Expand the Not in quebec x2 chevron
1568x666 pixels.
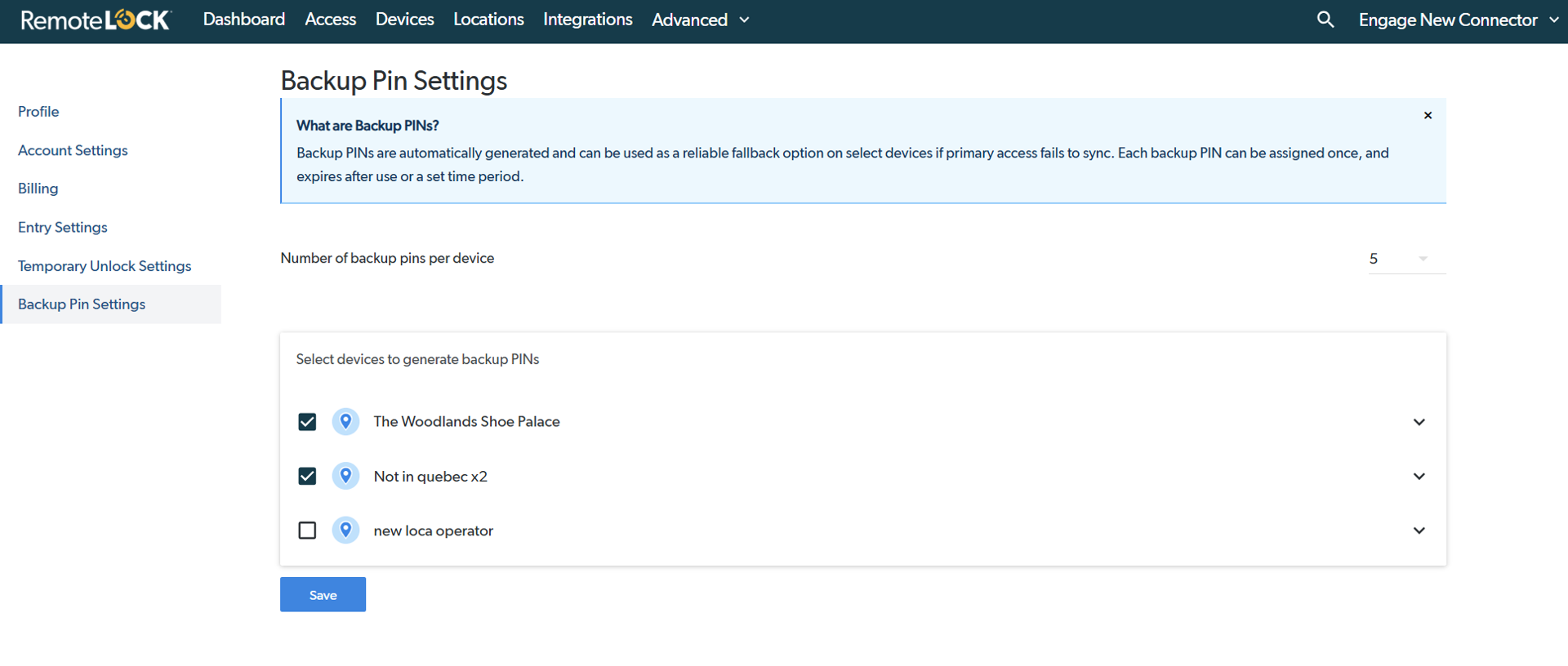coord(1419,476)
